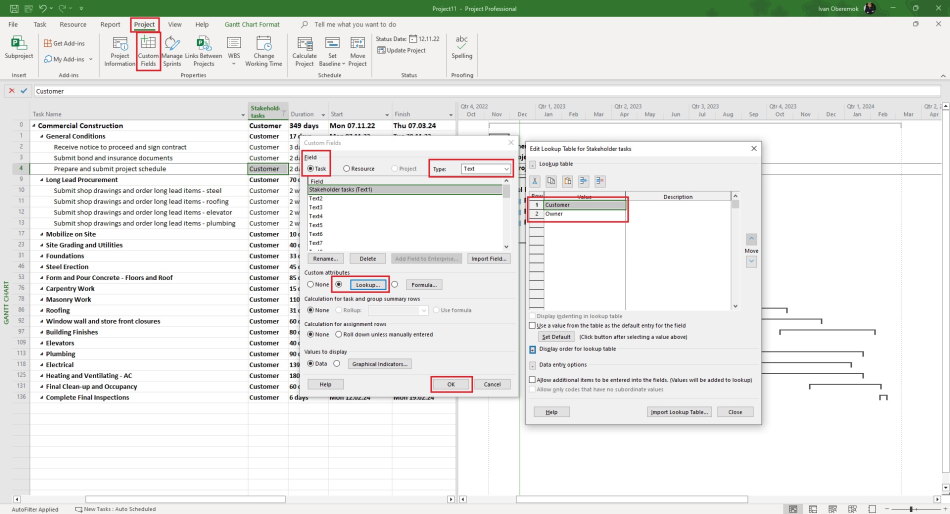Select the Graphical Indicators radio button
The height and width of the screenshot is (514, 950).
[x=337, y=364]
